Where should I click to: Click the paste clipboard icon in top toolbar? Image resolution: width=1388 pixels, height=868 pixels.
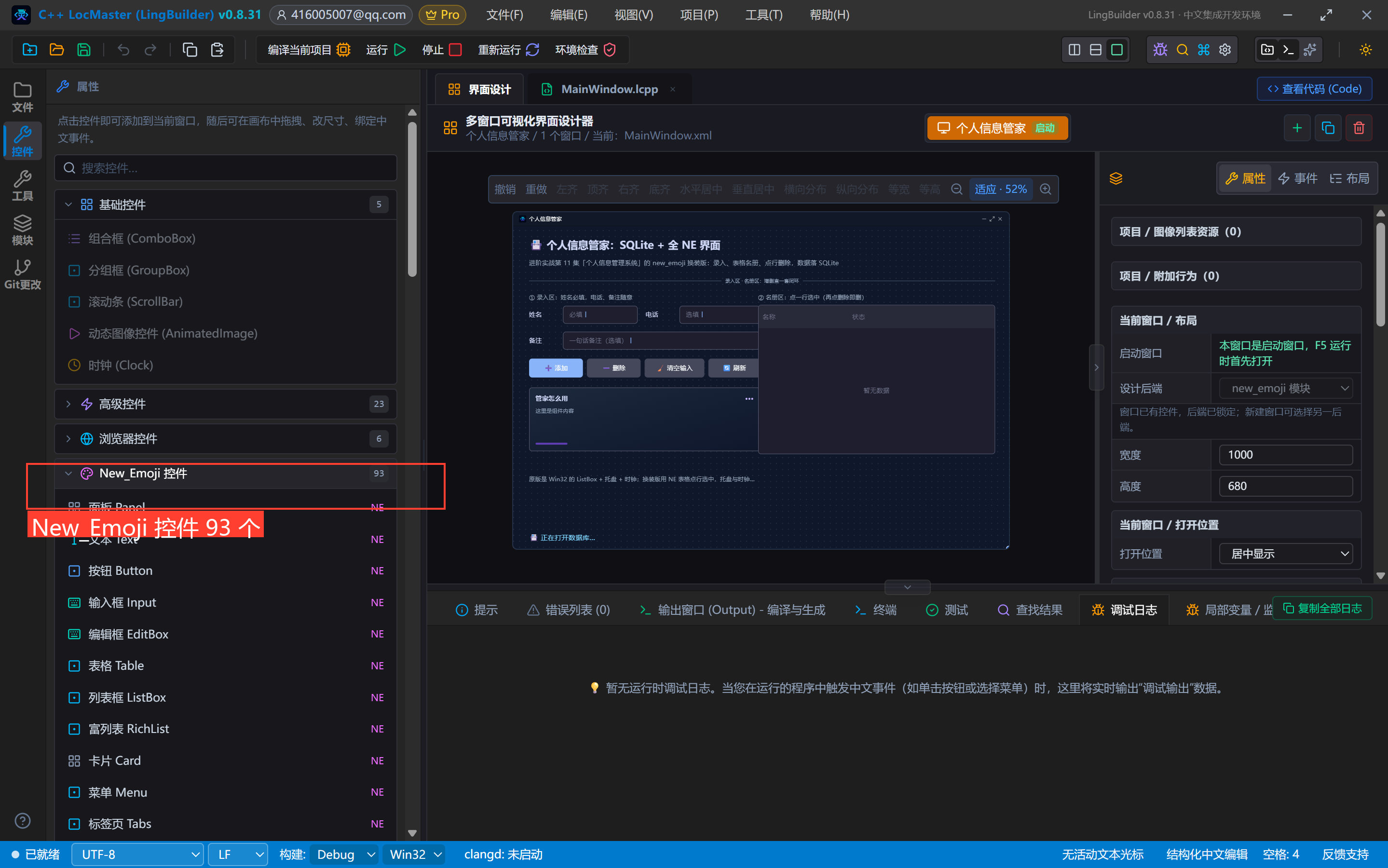pos(217,50)
